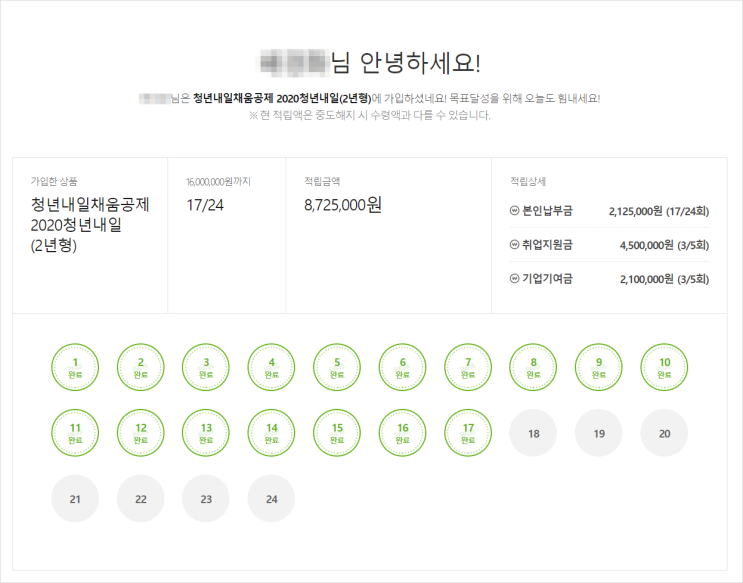
Task: Click the pending installment 19 circle
Action: (598, 433)
